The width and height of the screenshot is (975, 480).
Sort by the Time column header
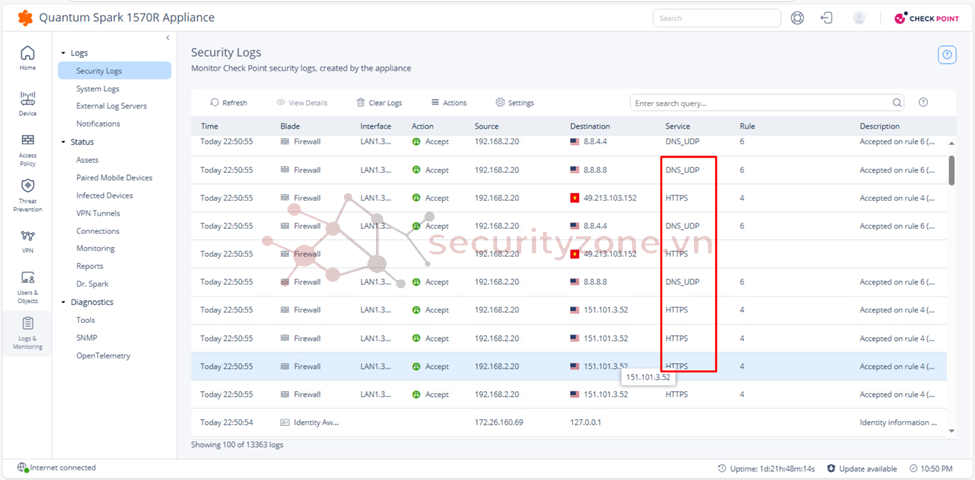click(209, 126)
